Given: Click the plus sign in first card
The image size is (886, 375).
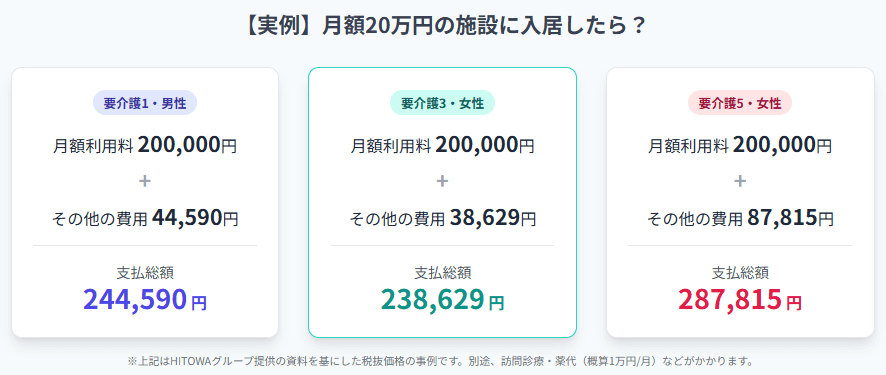Looking at the screenshot, I should (x=145, y=181).
